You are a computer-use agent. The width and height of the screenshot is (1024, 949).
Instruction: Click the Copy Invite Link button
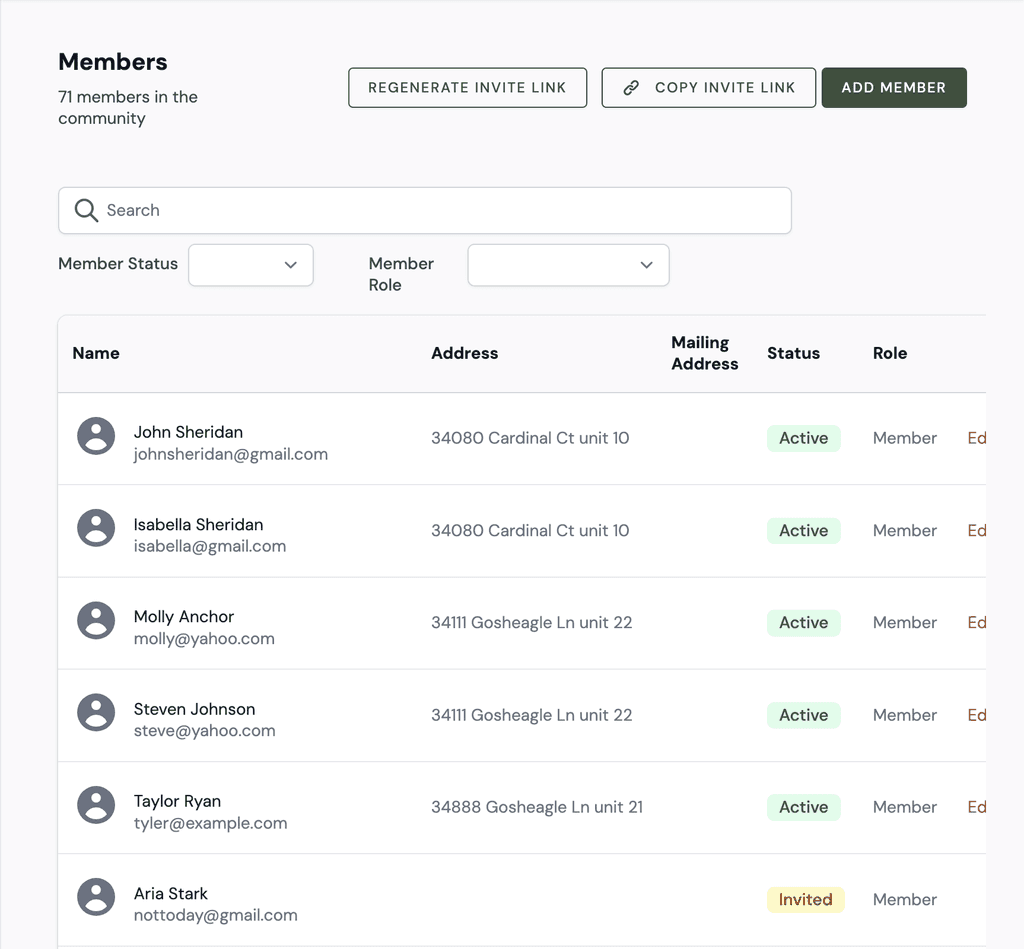[x=709, y=88]
